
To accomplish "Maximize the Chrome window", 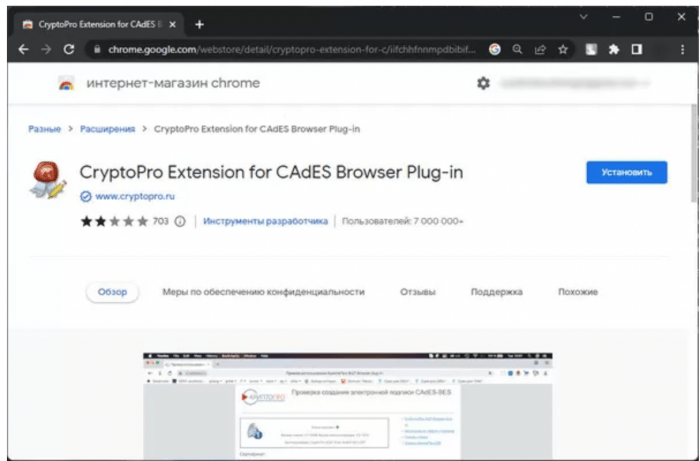I will pos(649,17).
